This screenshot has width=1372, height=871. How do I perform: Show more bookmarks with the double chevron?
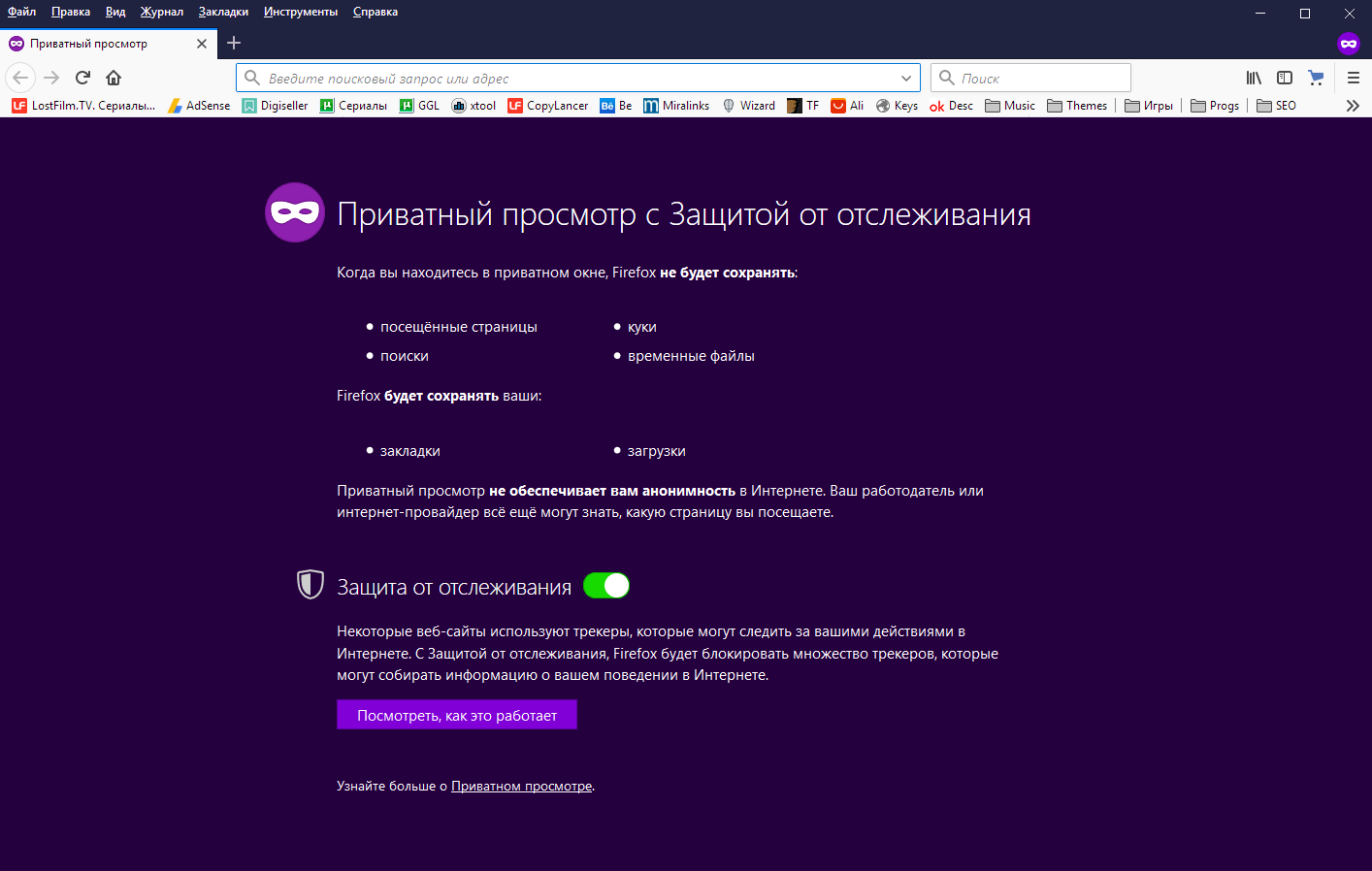(x=1353, y=106)
